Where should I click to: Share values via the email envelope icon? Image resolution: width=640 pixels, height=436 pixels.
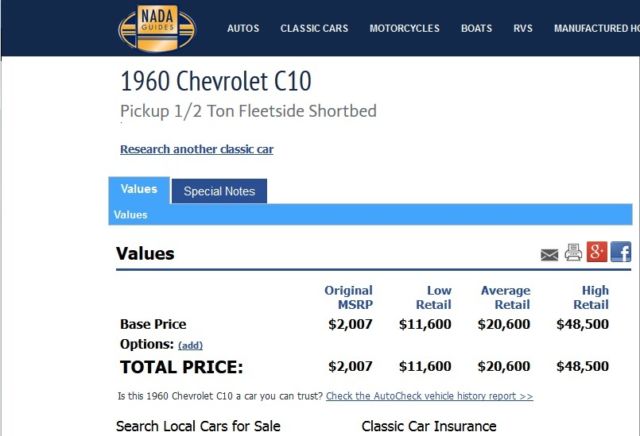point(549,255)
